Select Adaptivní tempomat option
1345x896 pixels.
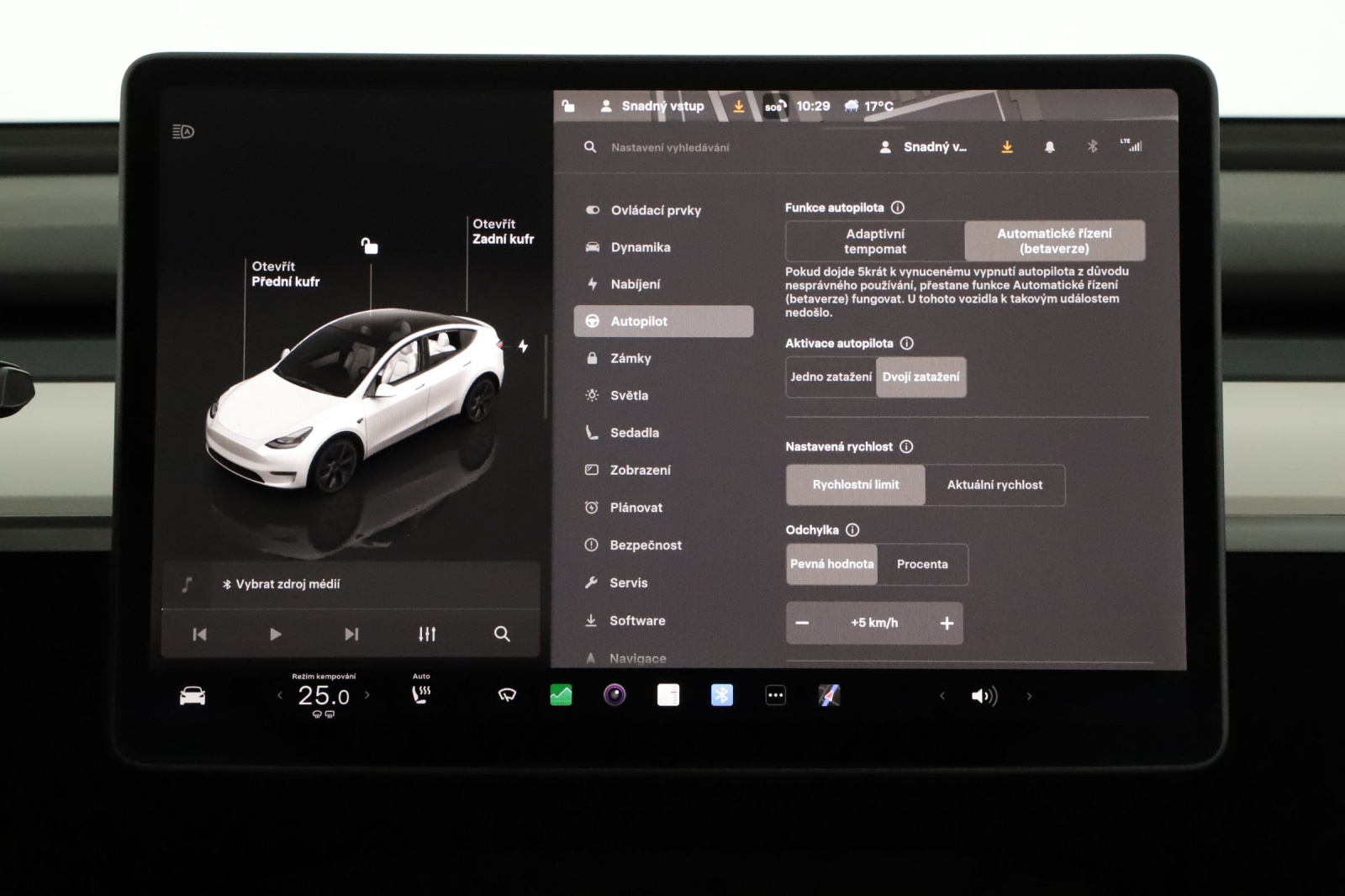pos(875,241)
